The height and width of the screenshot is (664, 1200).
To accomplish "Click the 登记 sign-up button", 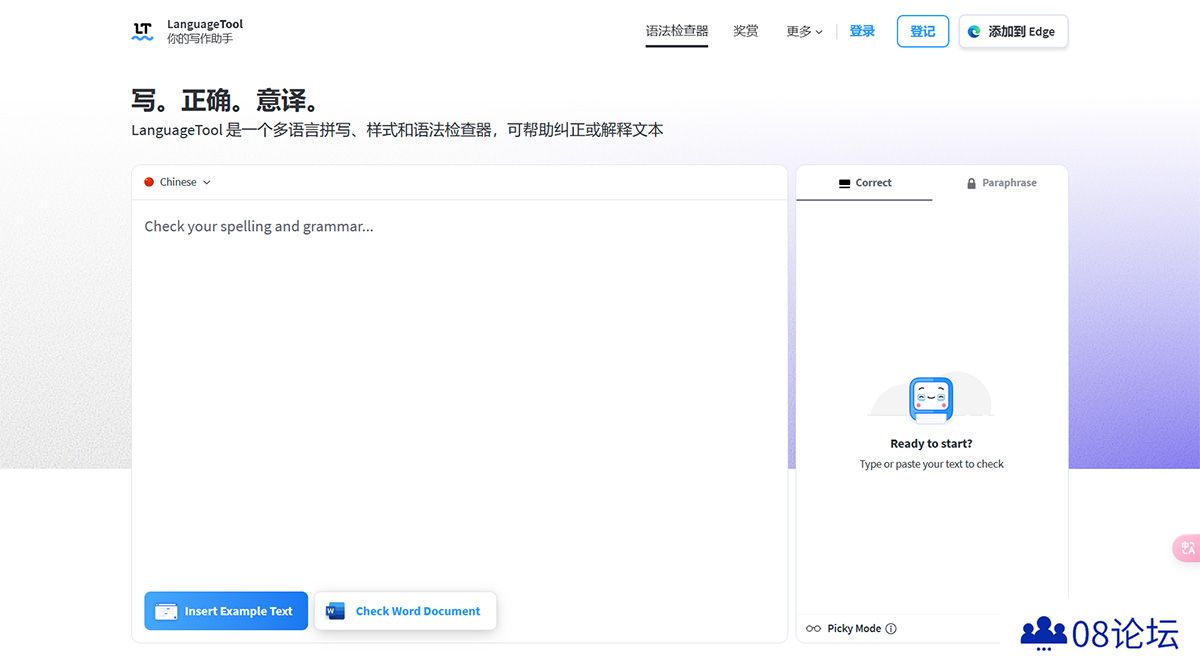I will coord(923,31).
